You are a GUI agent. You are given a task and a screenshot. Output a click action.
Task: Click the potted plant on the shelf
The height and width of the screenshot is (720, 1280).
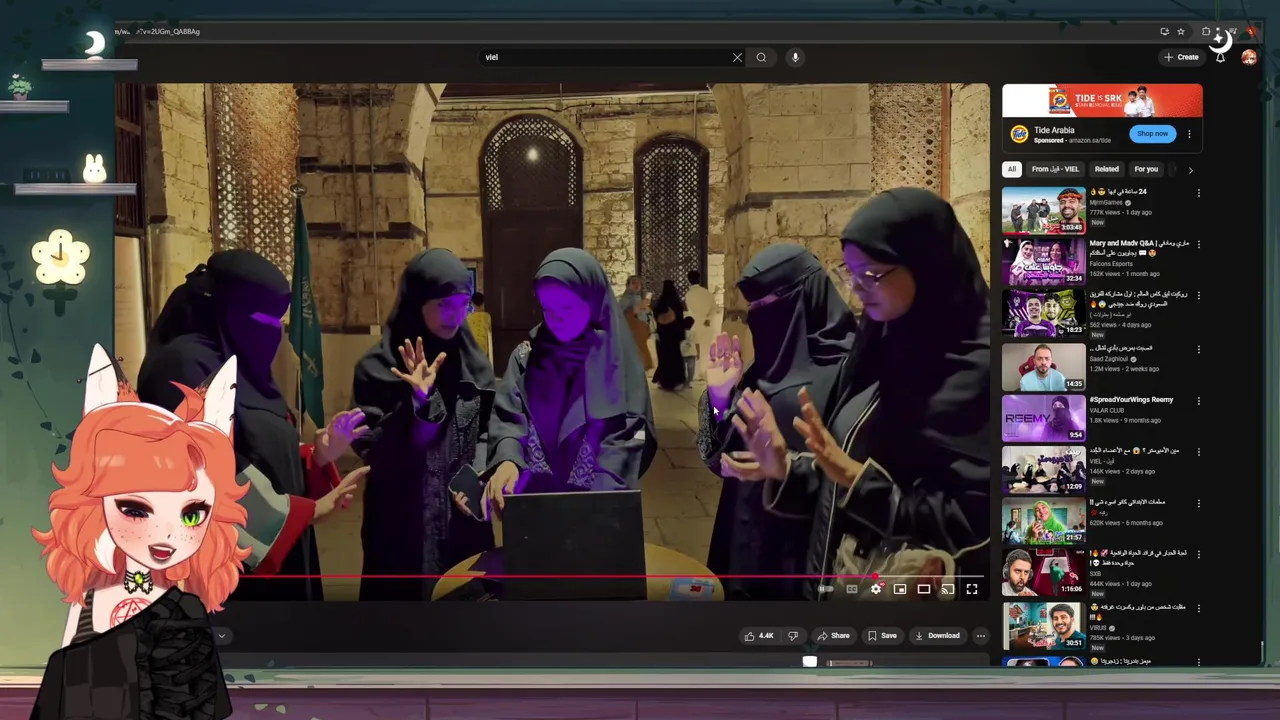(x=19, y=87)
